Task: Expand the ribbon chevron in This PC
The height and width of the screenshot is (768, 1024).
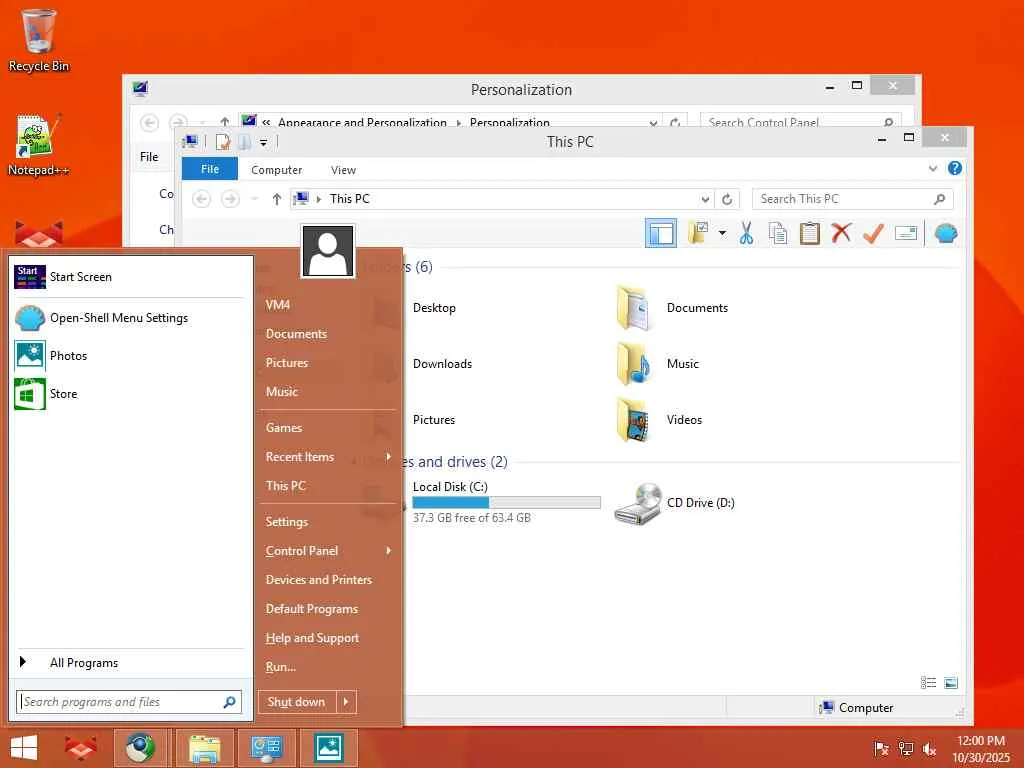Action: [x=933, y=168]
